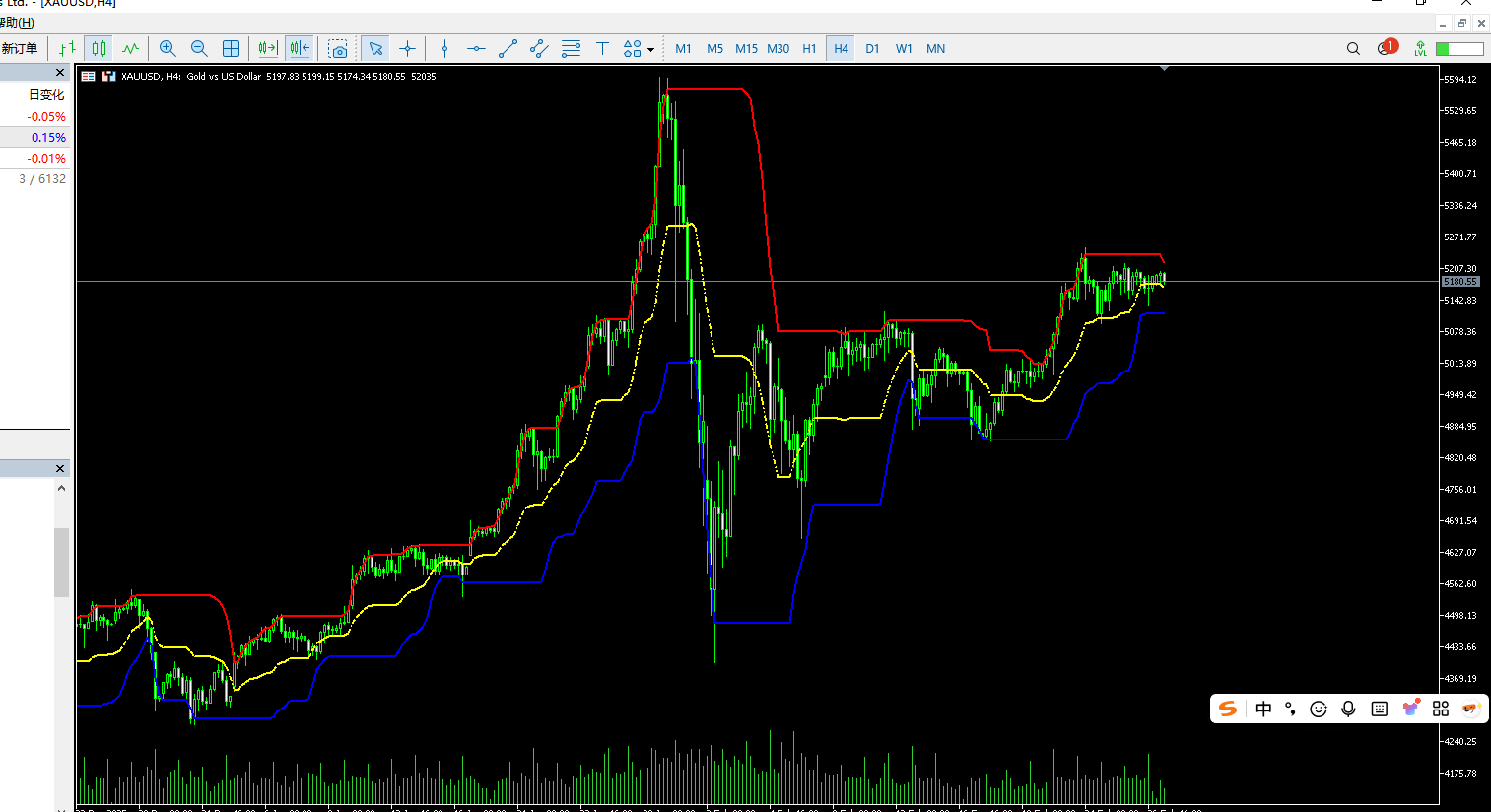
Task: Zoom out of the chart
Action: pos(199,48)
